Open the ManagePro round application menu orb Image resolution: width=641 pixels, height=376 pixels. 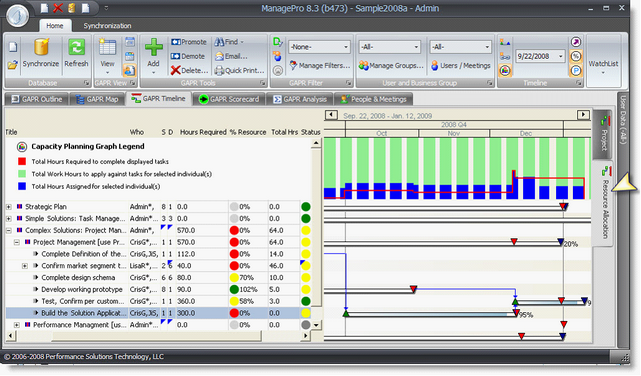pos(18,16)
